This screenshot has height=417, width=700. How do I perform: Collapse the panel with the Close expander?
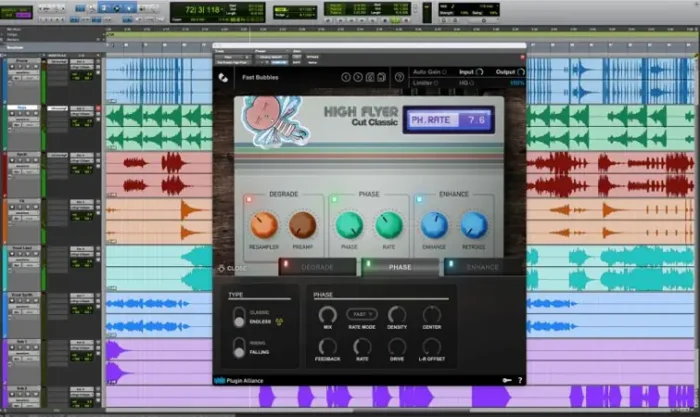(233, 268)
